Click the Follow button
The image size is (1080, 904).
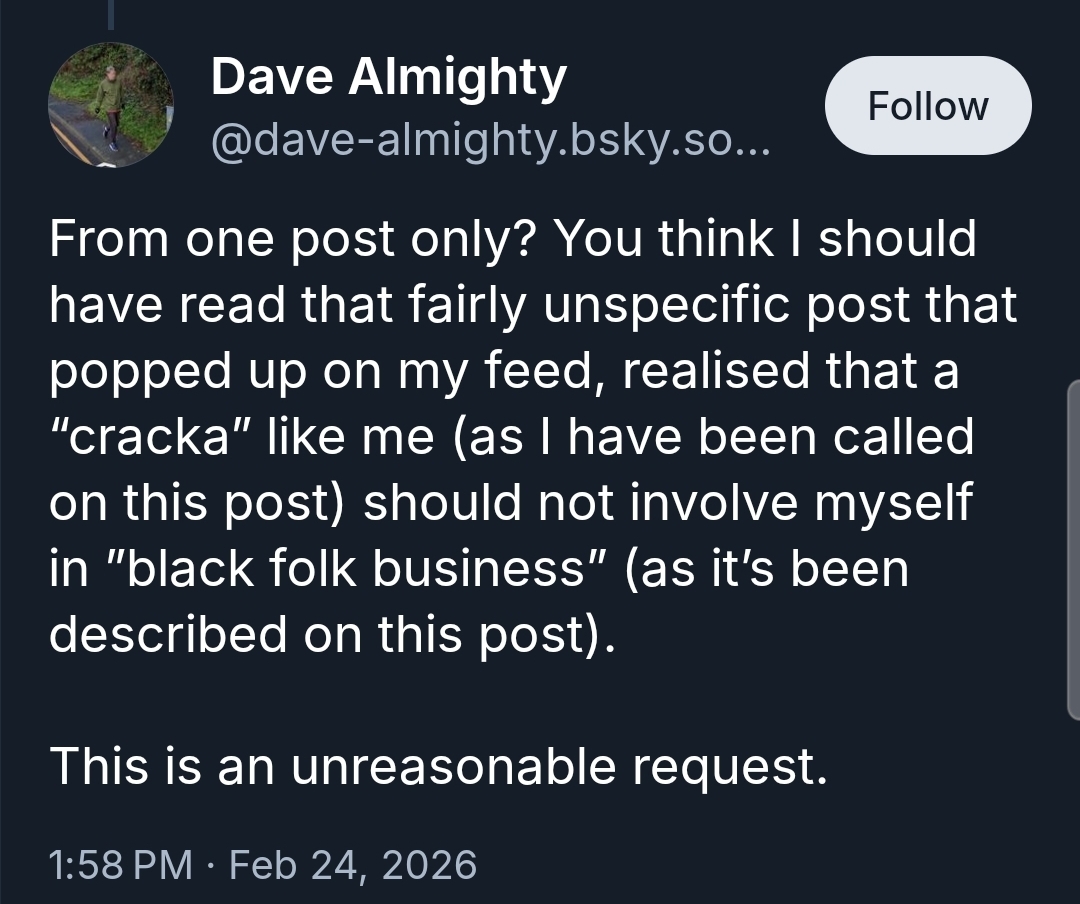(x=927, y=106)
